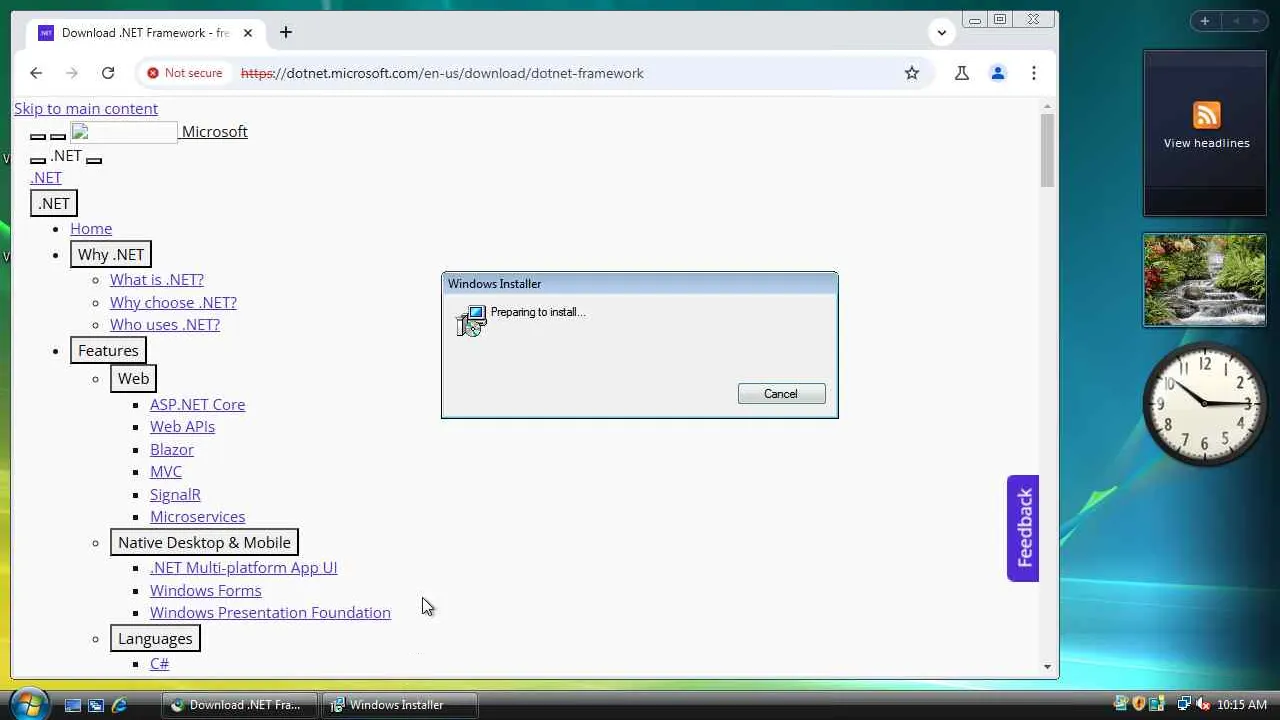This screenshot has height=720, width=1280.
Task: Cancel the Windows Installer dialog
Action: tap(781, 394)
